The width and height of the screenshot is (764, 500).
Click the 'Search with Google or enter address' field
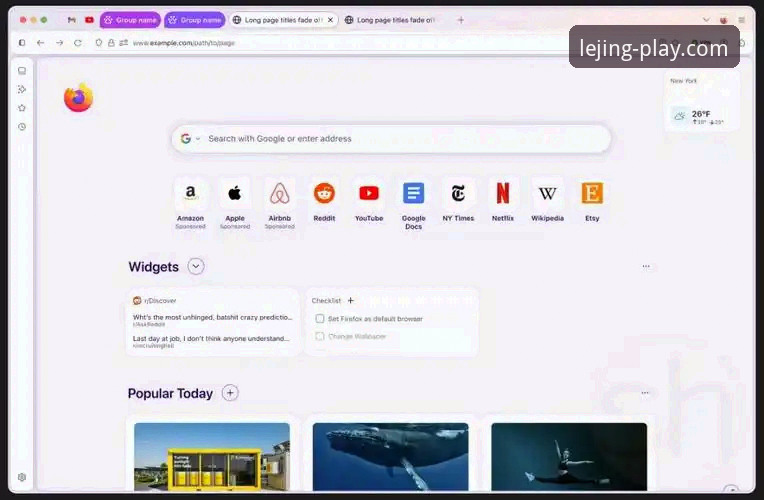[391, 139]
